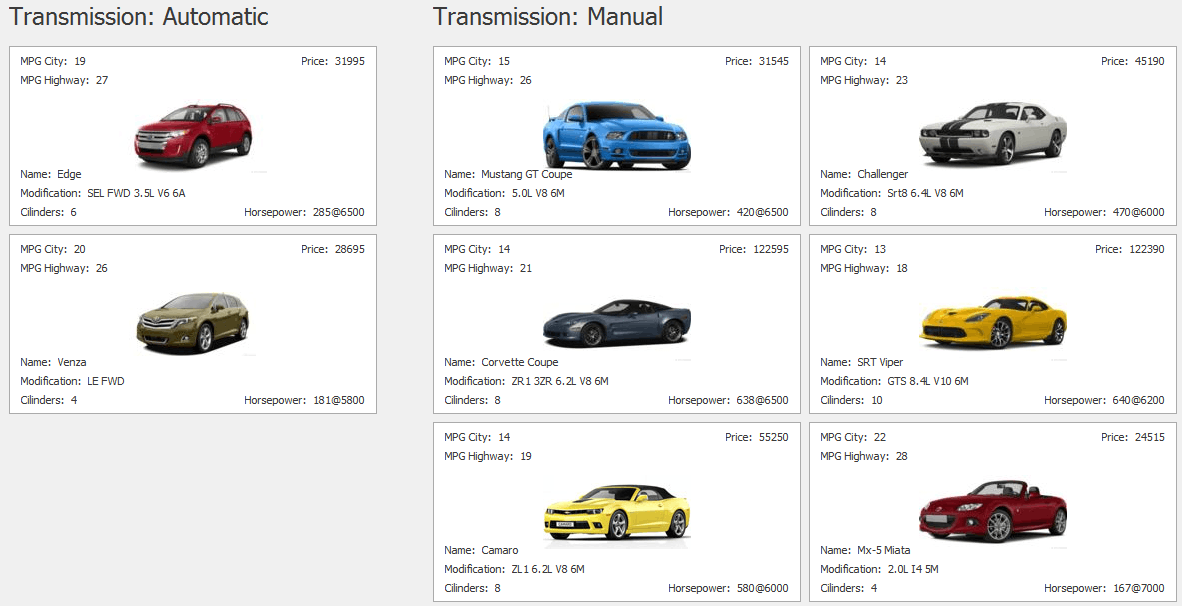Click the name text 'Camaro'
Screen dimensions: 1182x606
click(500, 550)
